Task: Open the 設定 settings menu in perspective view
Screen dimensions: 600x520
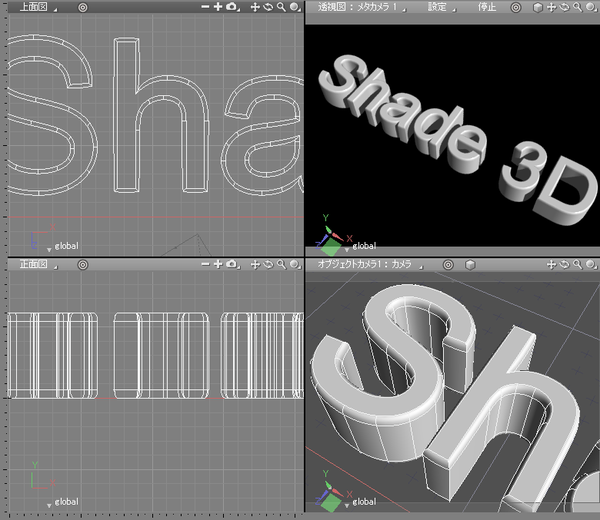Action: (438, 7)
